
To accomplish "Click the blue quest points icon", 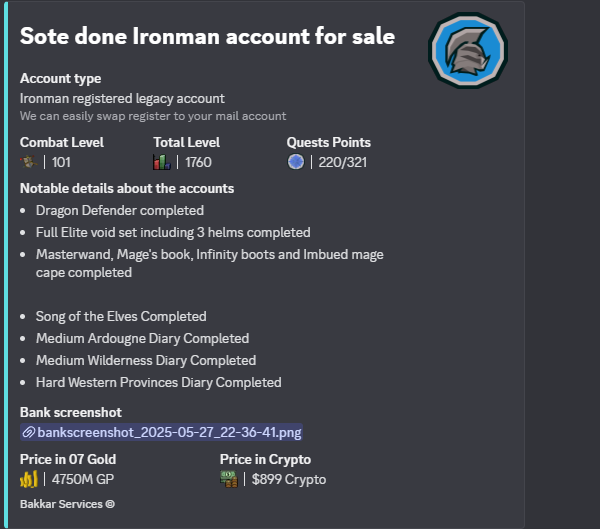I will [x=296, y=162].
